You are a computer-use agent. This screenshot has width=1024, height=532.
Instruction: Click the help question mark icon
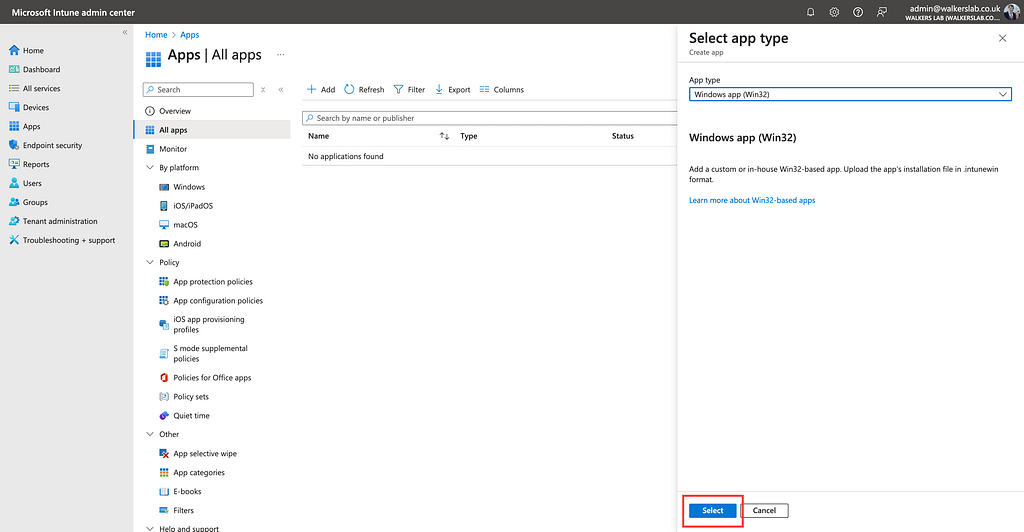[x=858, y=12]
